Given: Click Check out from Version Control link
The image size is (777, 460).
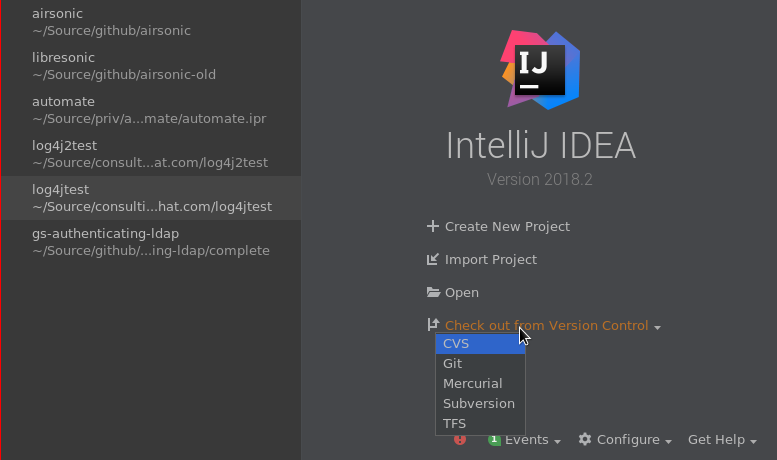Looking at the screenshot, I should pyautogui.click(x=546, y=326).
